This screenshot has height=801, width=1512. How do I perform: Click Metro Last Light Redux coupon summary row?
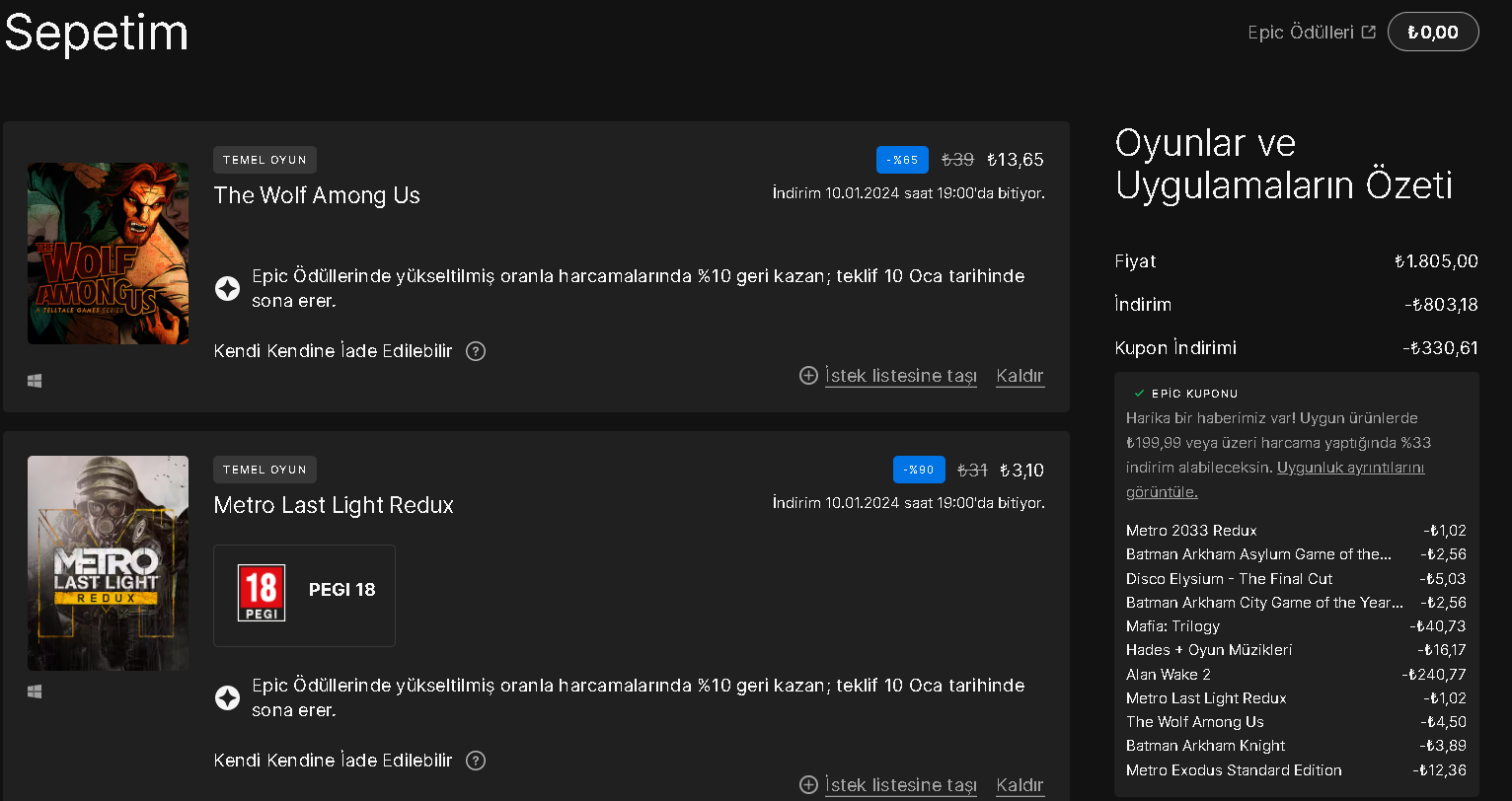pyautogui.click(x=1296, y=698)
